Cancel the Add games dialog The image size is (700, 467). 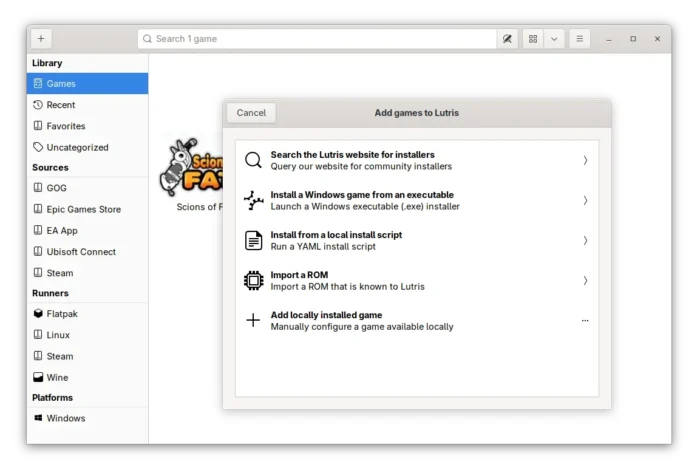point(251,113)
